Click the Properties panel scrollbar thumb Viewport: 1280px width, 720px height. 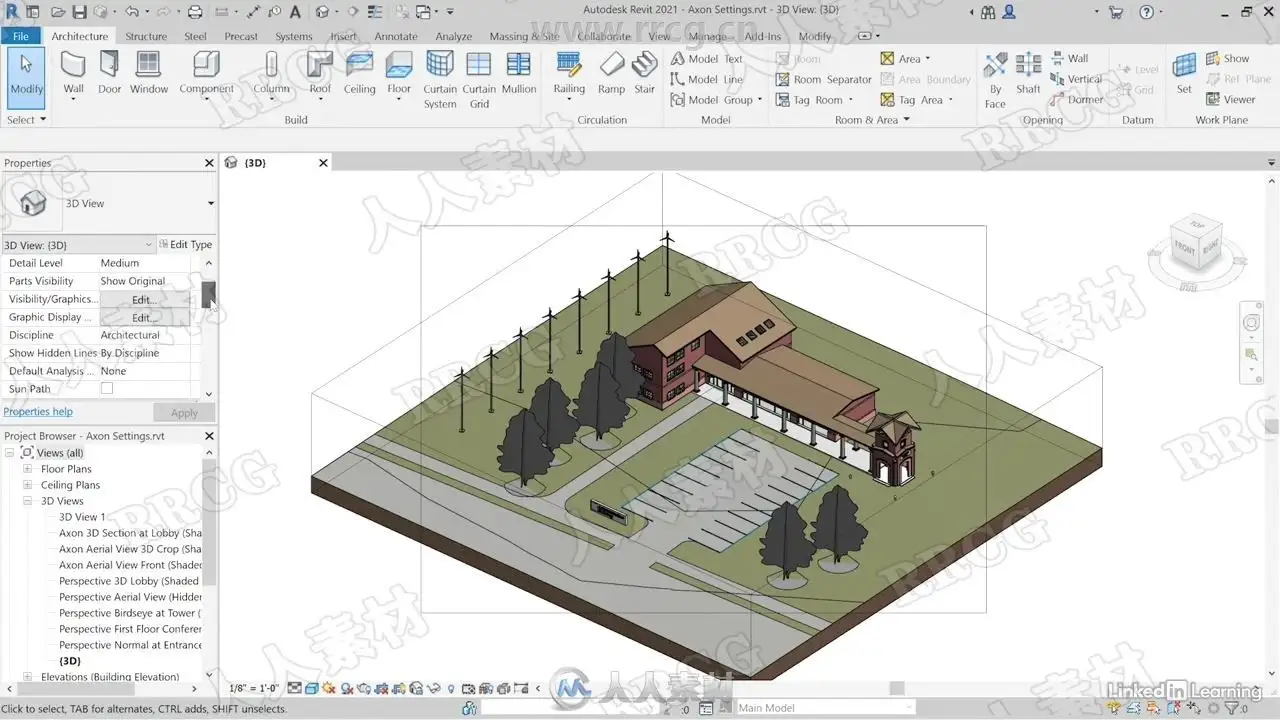tap(208, 294)
